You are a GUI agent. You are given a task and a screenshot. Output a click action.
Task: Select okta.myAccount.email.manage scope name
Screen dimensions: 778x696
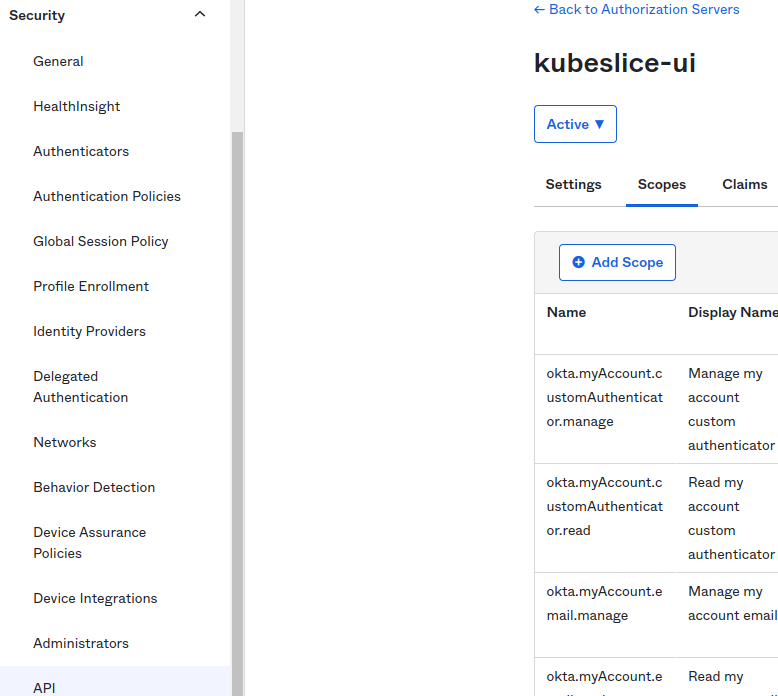(604, 604)
